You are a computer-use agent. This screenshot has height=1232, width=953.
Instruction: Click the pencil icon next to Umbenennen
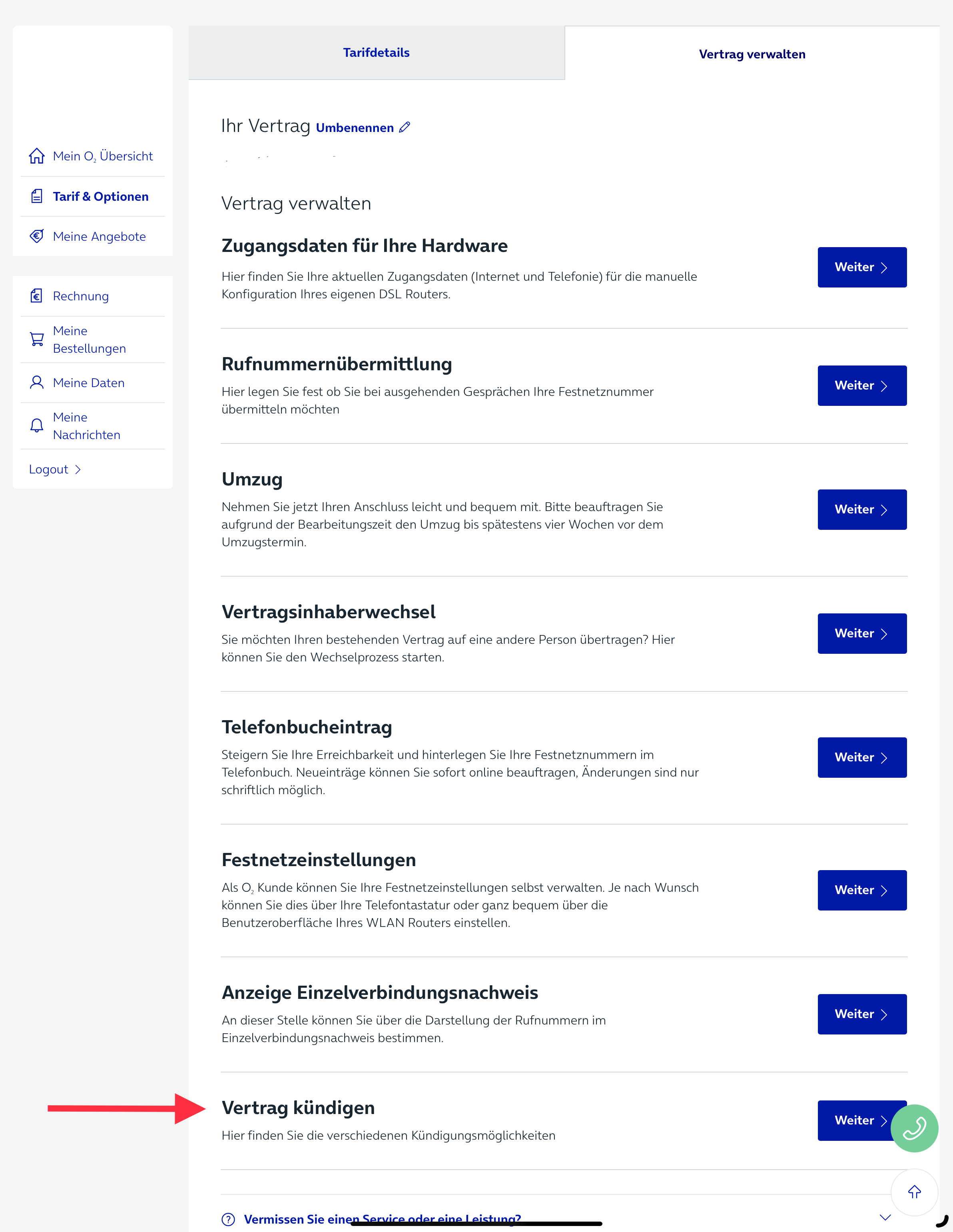pyautogui.click(x=405, y=128)
